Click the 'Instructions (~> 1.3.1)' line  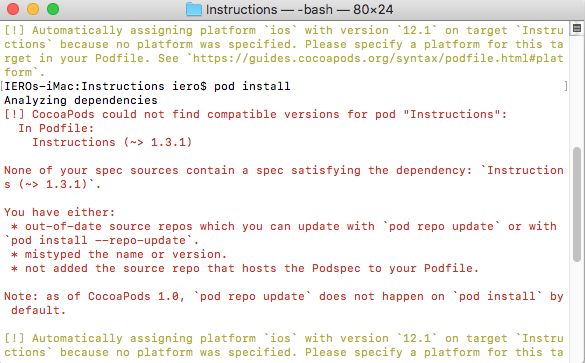tap(112, 143)
